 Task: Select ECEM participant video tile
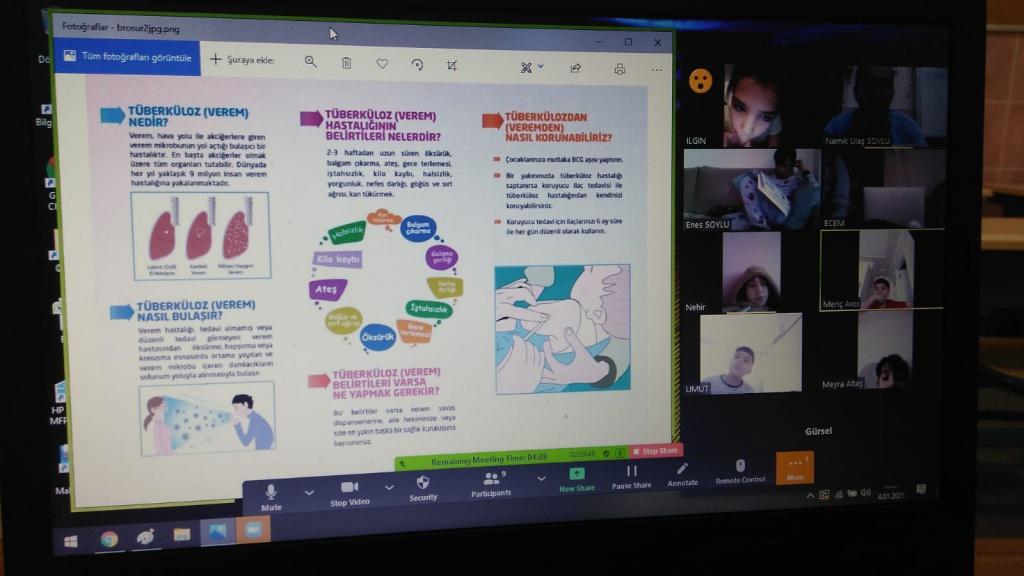click(883, 189)
